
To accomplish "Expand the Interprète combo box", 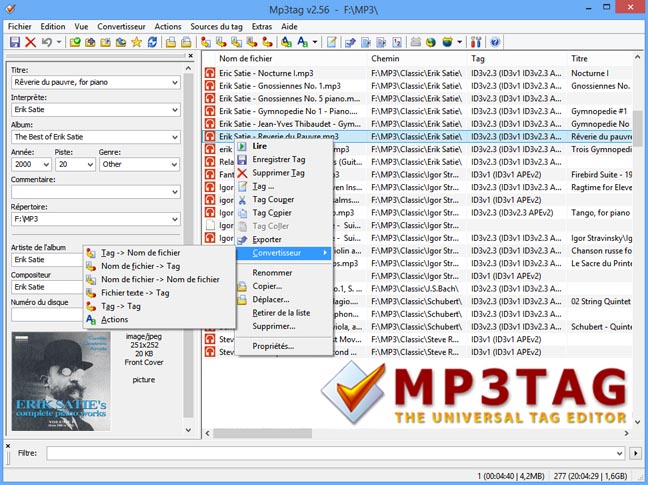I will click(175, 110).
